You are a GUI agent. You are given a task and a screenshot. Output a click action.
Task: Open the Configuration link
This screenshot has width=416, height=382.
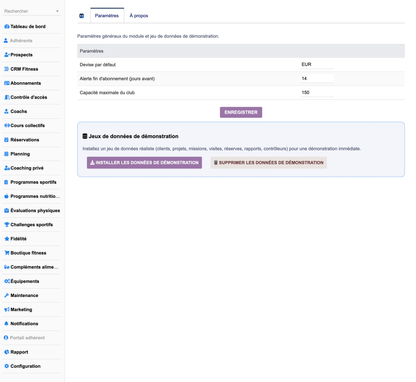(25, 366)
